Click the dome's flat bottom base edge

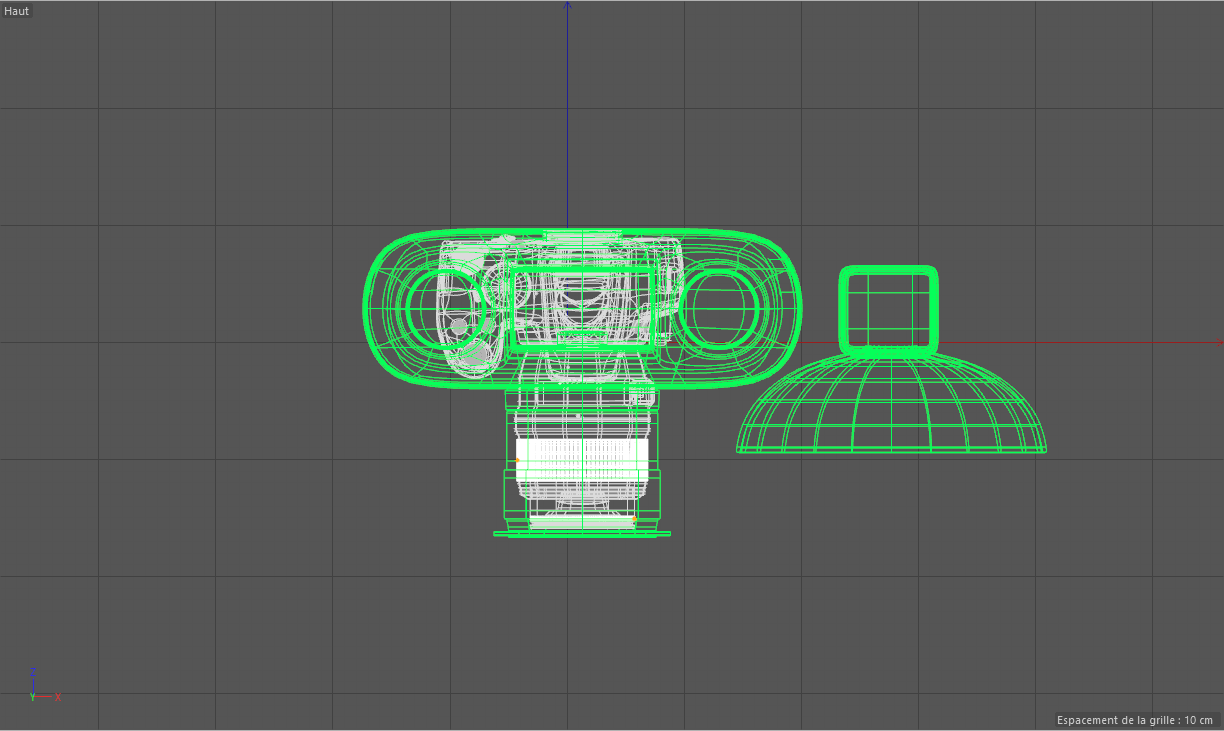pos(890,450)
